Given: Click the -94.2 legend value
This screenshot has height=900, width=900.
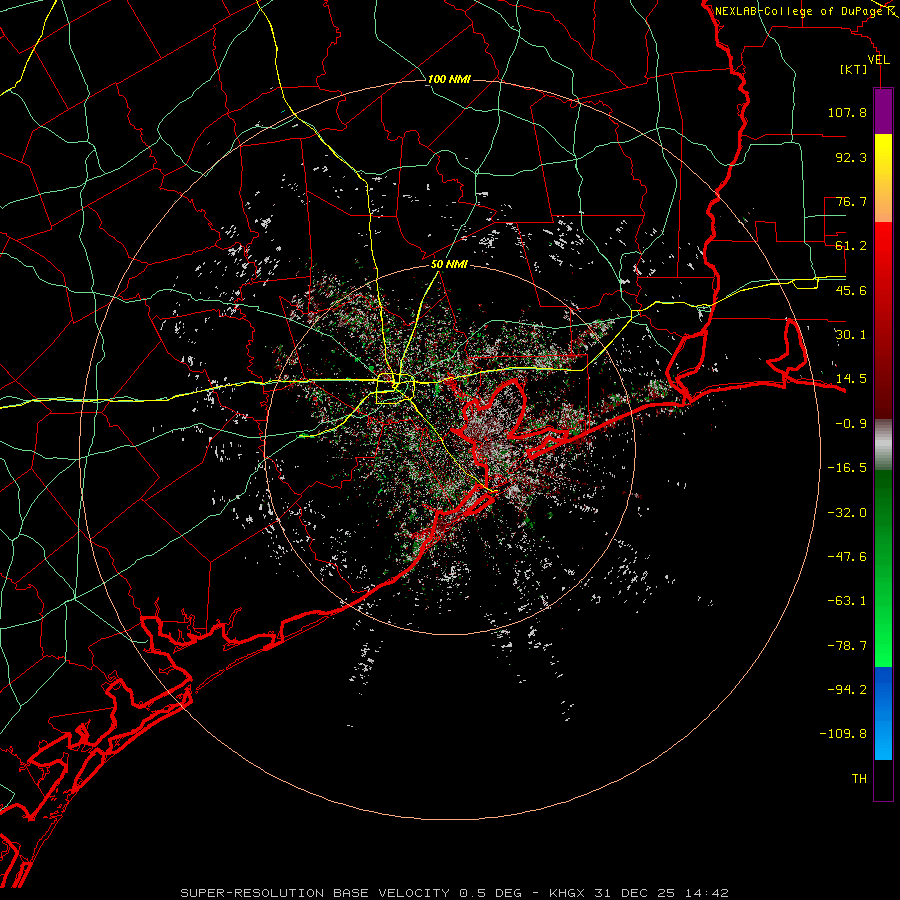Looking at the screenshot, I should pos(847,690).
